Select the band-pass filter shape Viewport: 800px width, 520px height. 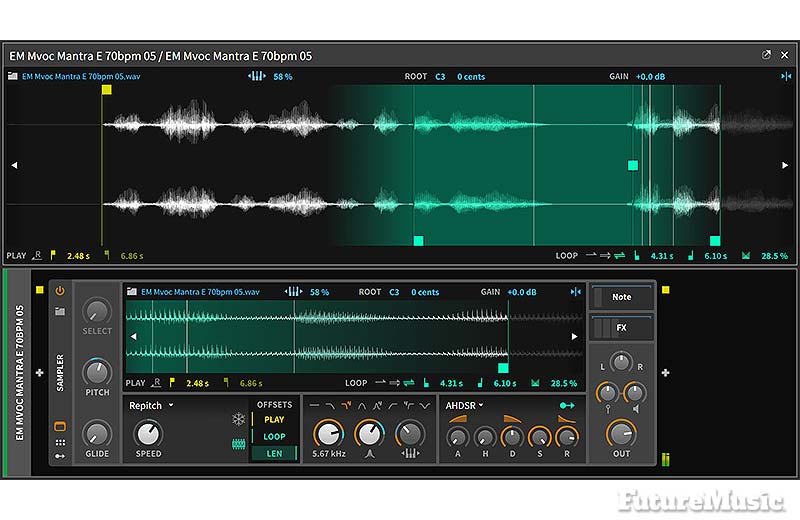[362, 406]
